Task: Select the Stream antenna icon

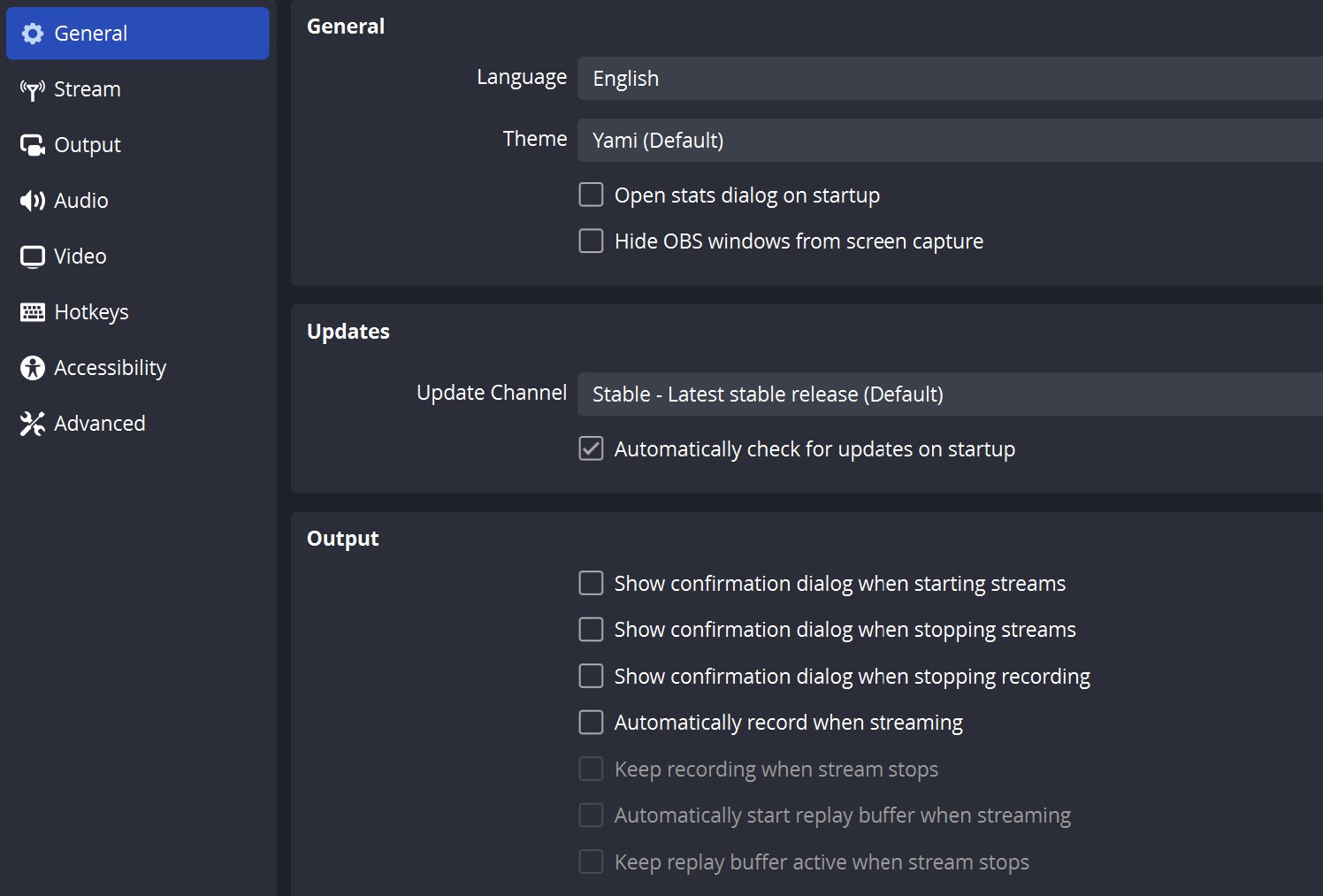Action: click(x=32, y=88)
